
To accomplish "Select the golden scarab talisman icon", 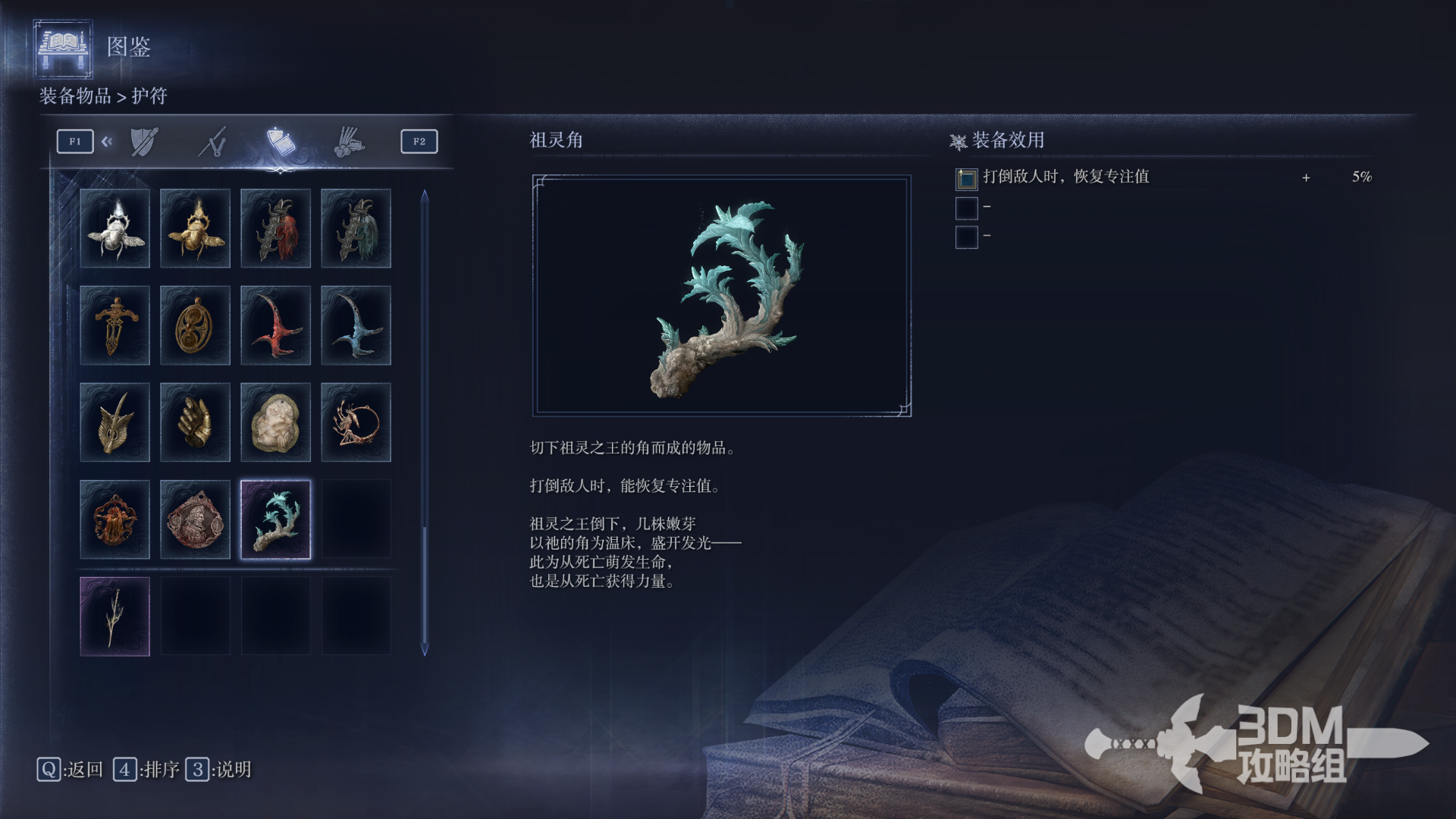I will pos(195,228).
